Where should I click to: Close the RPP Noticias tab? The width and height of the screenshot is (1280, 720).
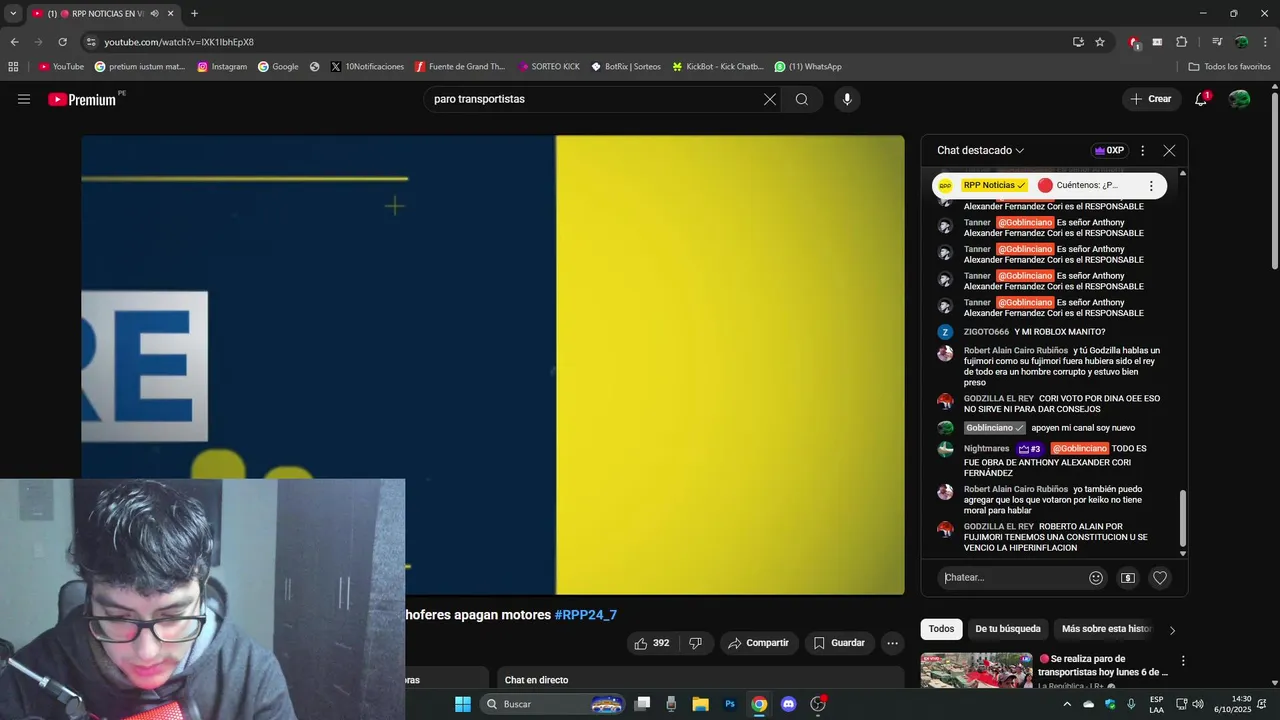point(170,13)
